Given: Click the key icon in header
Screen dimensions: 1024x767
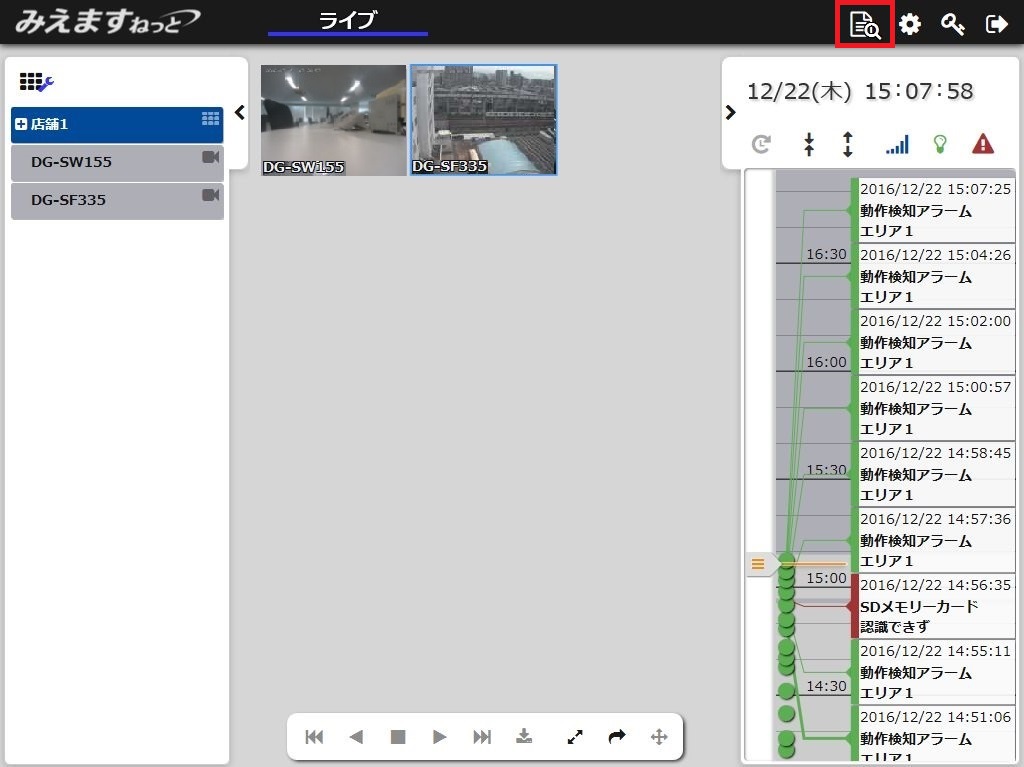Looking at the screenshot, I should coord(952,24).
